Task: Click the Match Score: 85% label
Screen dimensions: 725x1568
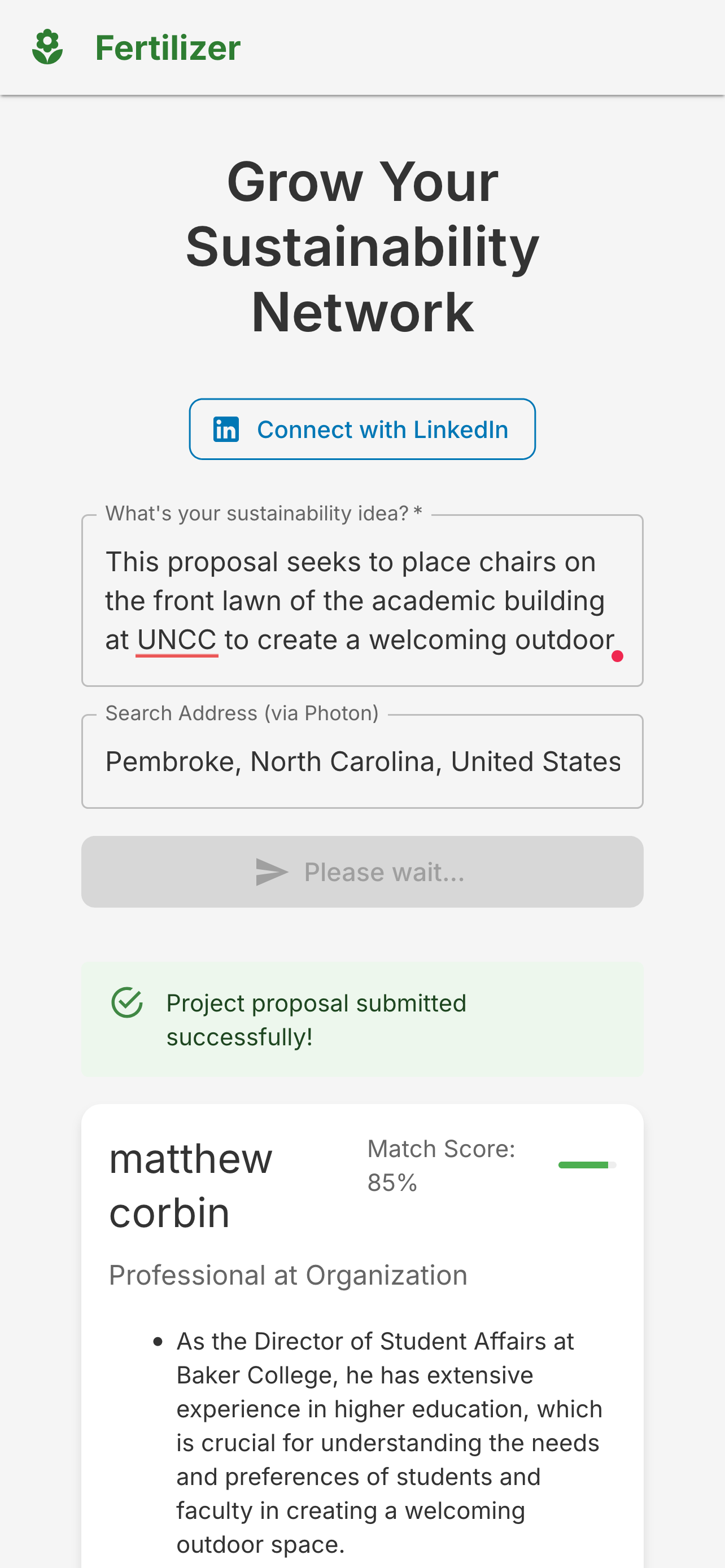Action: click(441, 1165)
